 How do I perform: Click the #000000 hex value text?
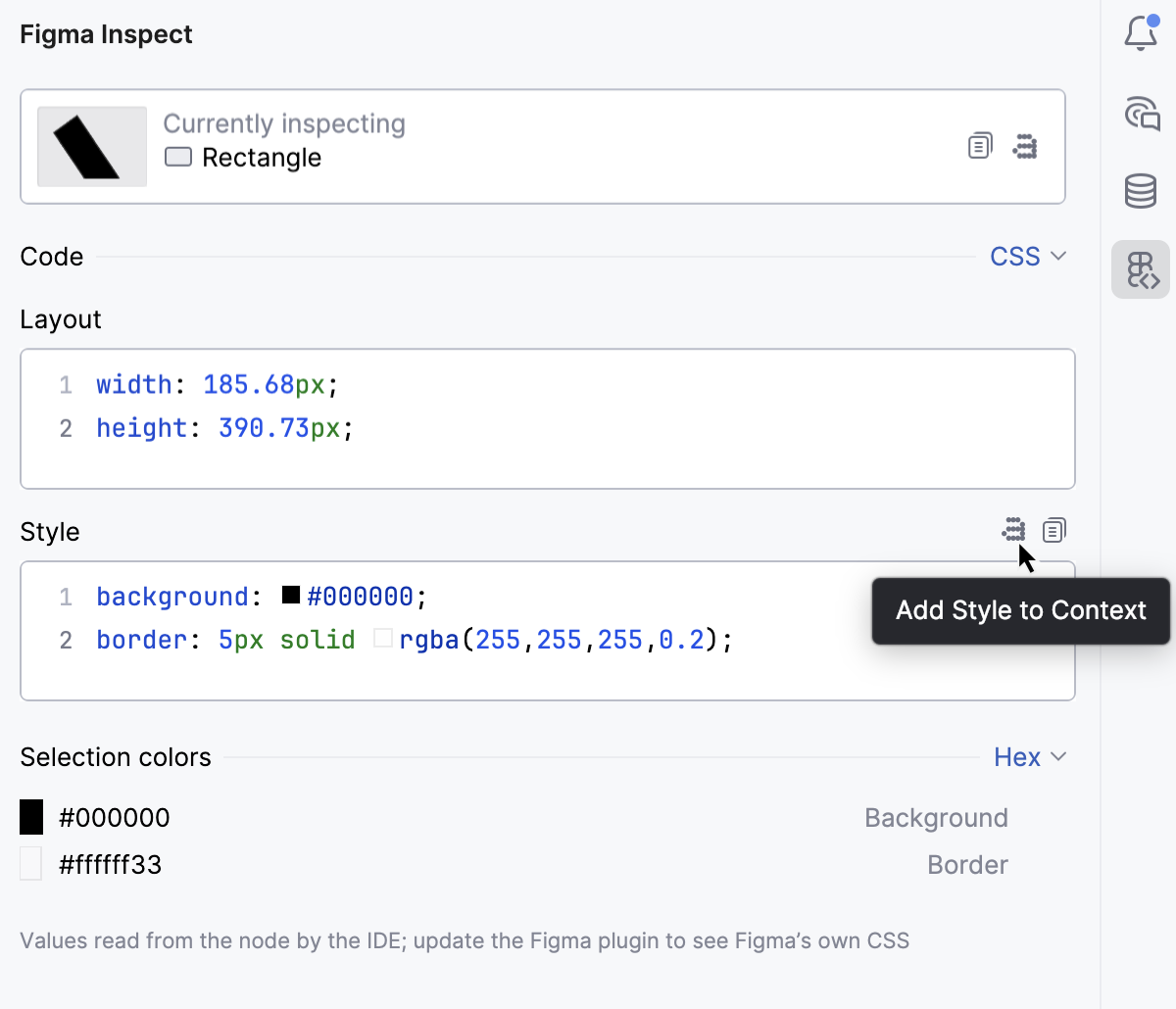tap(115, 818)
